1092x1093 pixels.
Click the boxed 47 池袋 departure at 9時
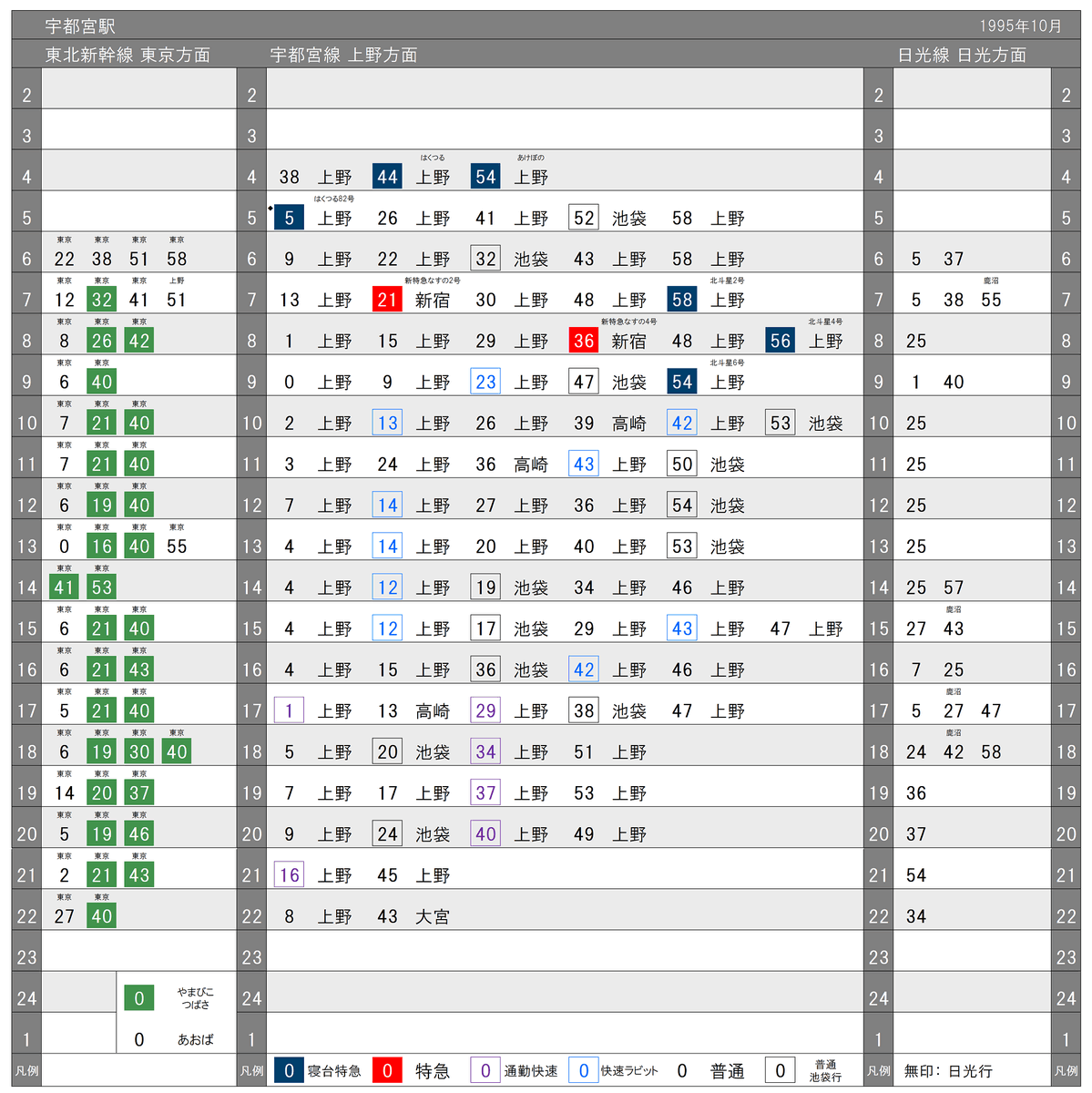[584, 382]
